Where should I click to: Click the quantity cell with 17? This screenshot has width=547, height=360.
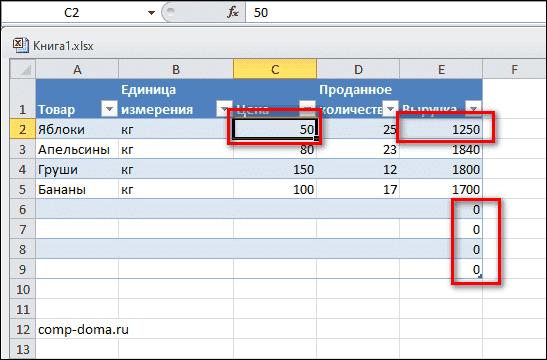pyautogui.click(x=358, y=189)
